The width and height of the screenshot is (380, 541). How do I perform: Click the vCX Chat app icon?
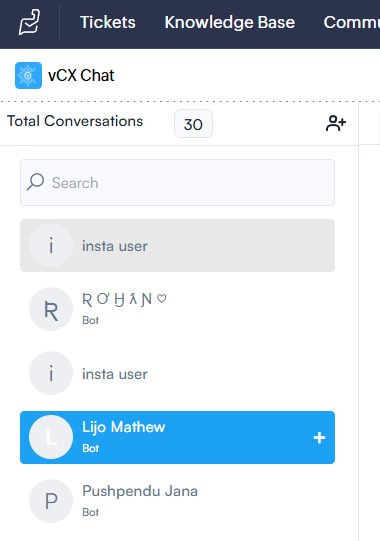tap(28, 75)
